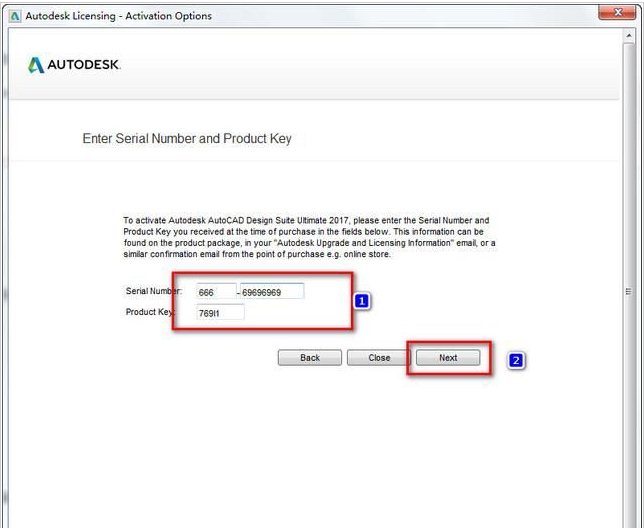Select the serial number field containing 69696969
Image resolution: width=644 pixels, height=528 pixels.
(x=272, y=292)
